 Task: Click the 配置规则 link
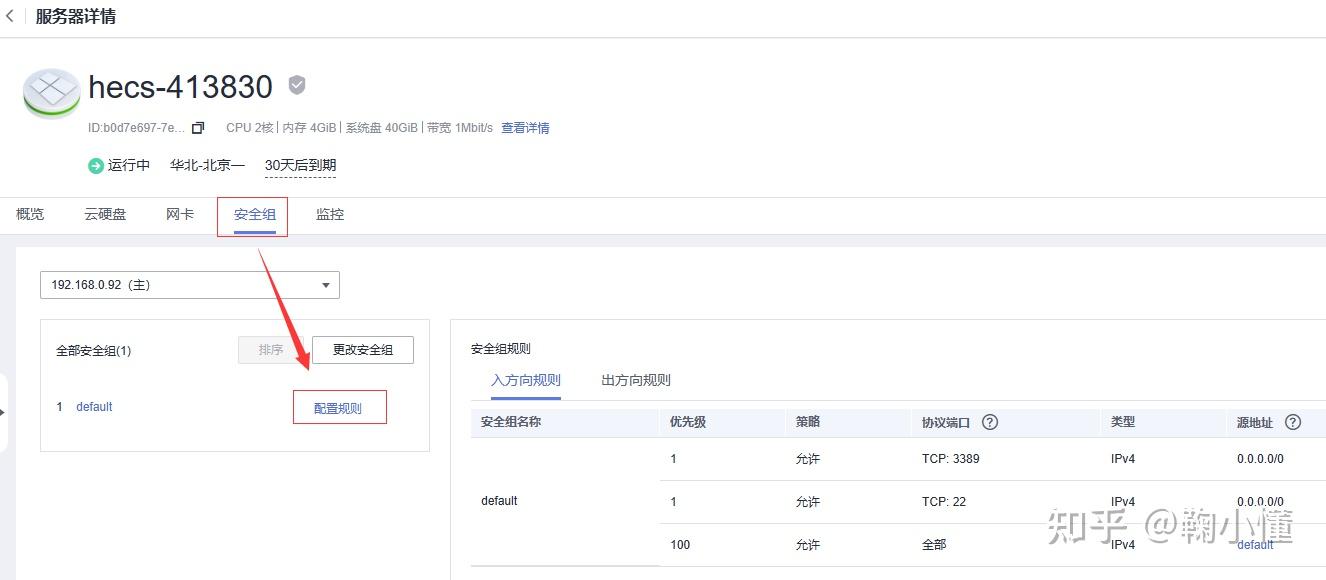pos(338,408)
